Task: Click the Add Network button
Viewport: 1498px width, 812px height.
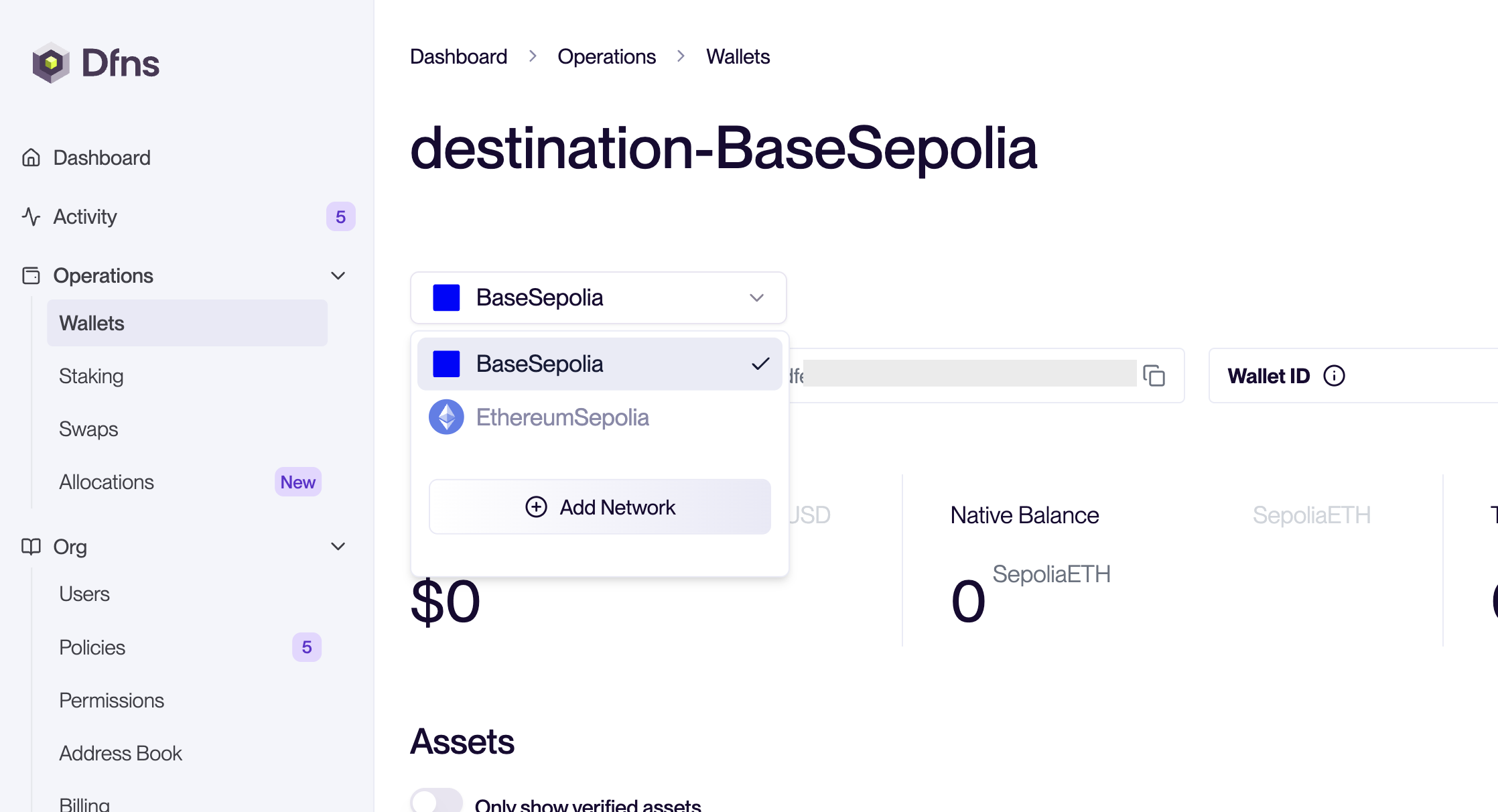Action: click(600, 507)
